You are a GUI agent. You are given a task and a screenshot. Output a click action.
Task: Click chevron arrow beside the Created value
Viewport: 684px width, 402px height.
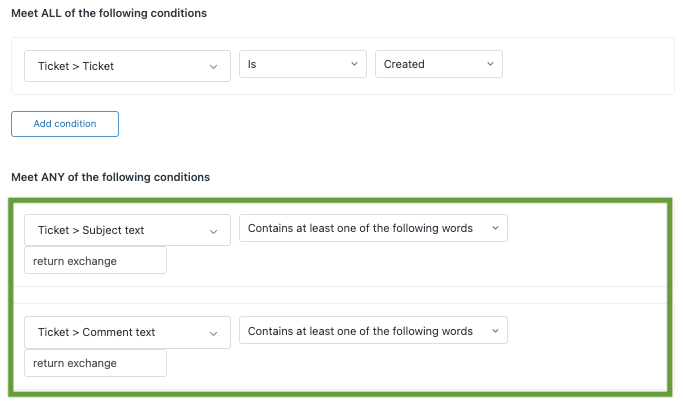click(x=490, y=64)
